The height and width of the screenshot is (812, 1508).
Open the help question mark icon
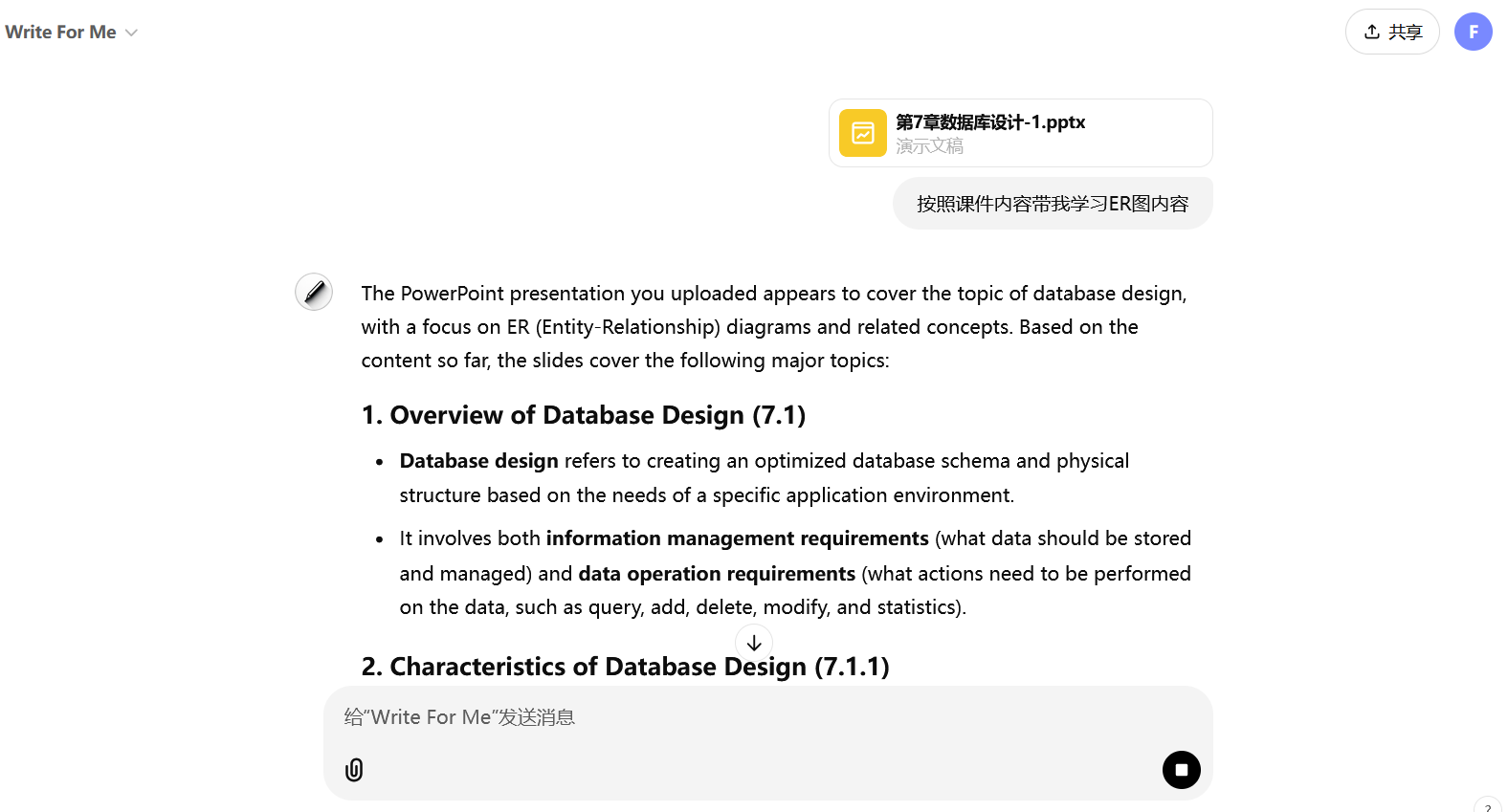(x=1488, y=805)
